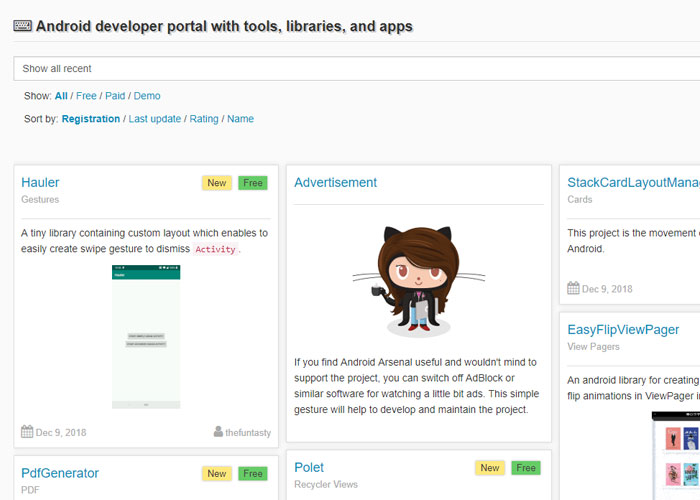
Task: Filter the list to show Free items
Action: 86,96
